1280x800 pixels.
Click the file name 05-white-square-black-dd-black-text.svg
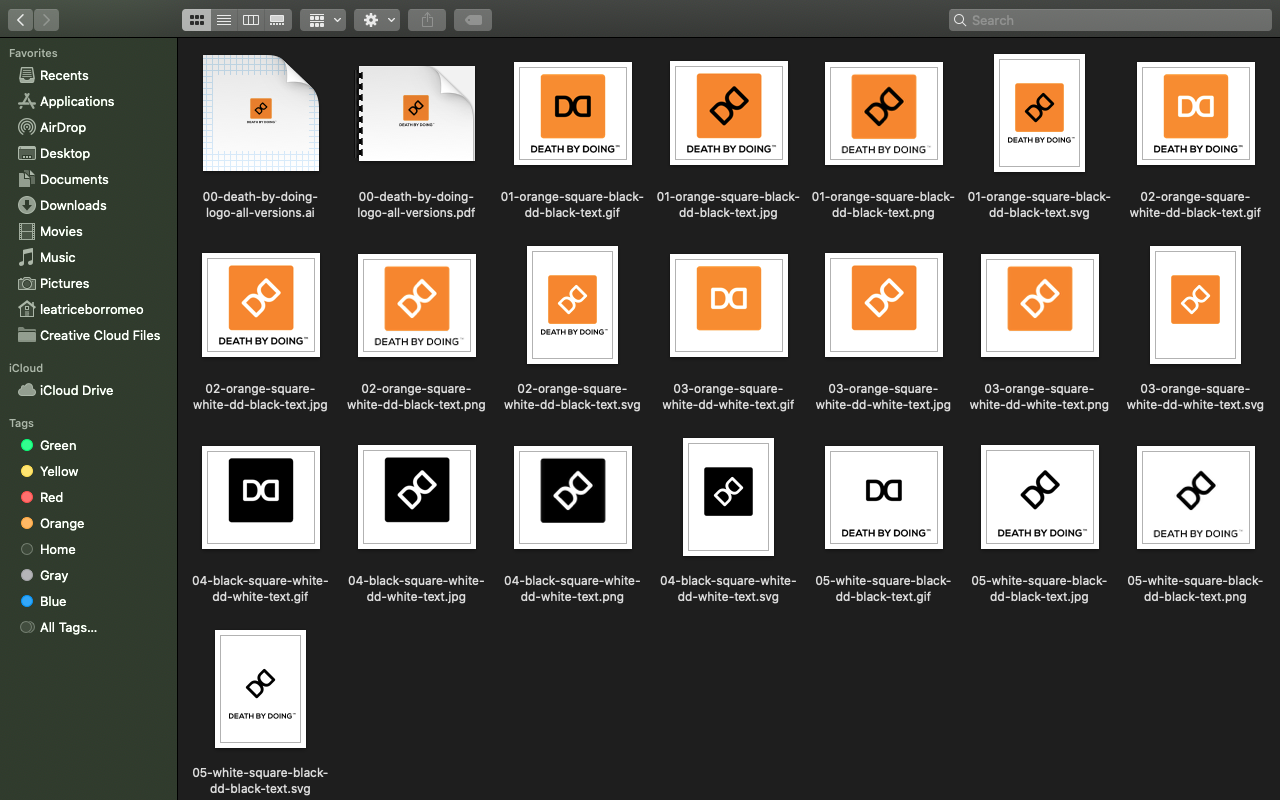pyautogui.click(x=260, y=781)
